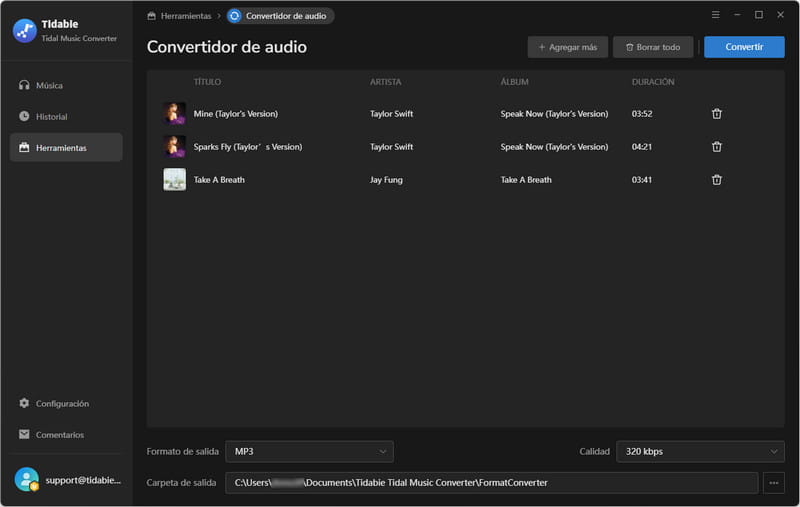Open the hamburger menu icon

click(715, 15)
